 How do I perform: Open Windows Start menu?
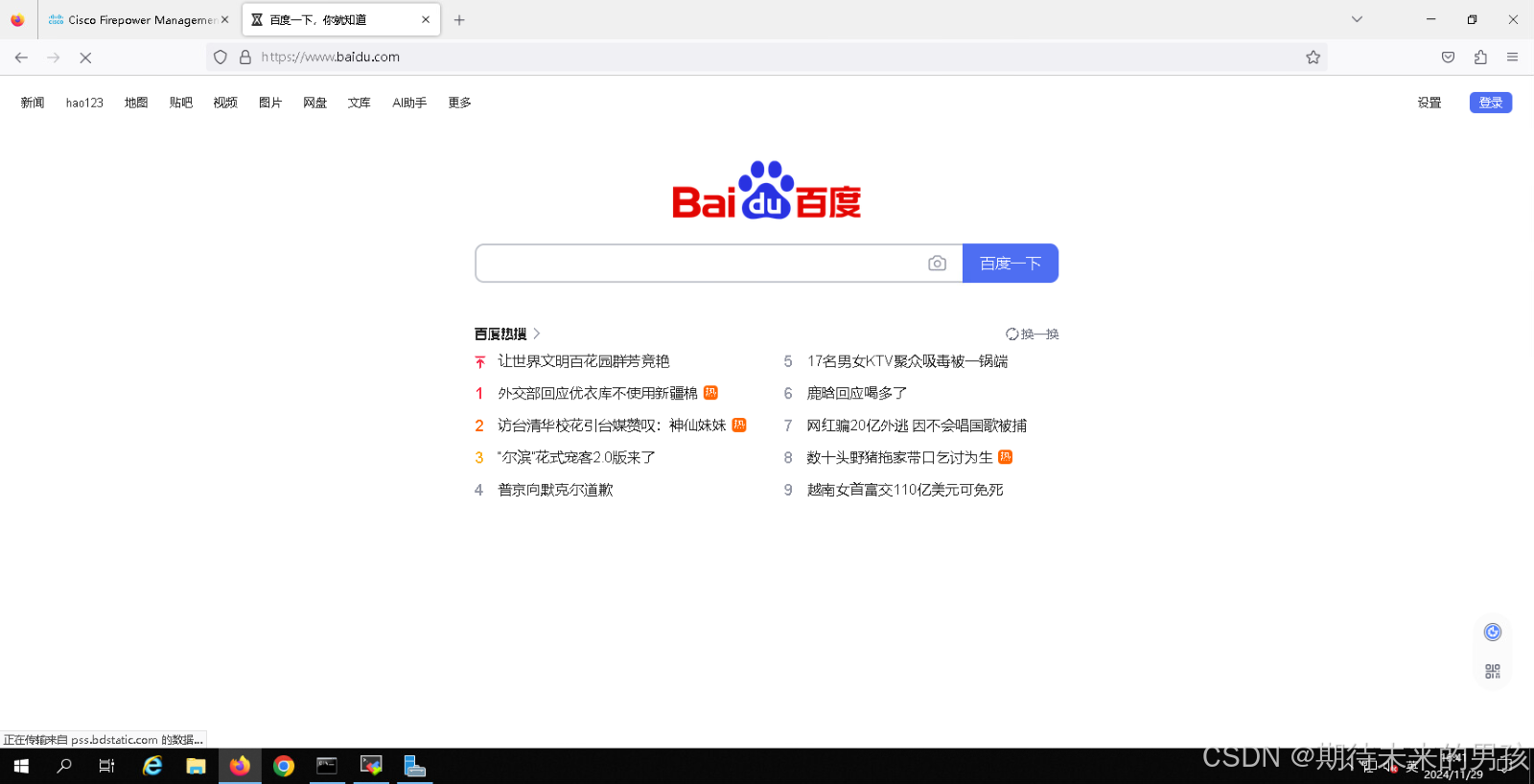pyautogui.click(x=21, y=766)
